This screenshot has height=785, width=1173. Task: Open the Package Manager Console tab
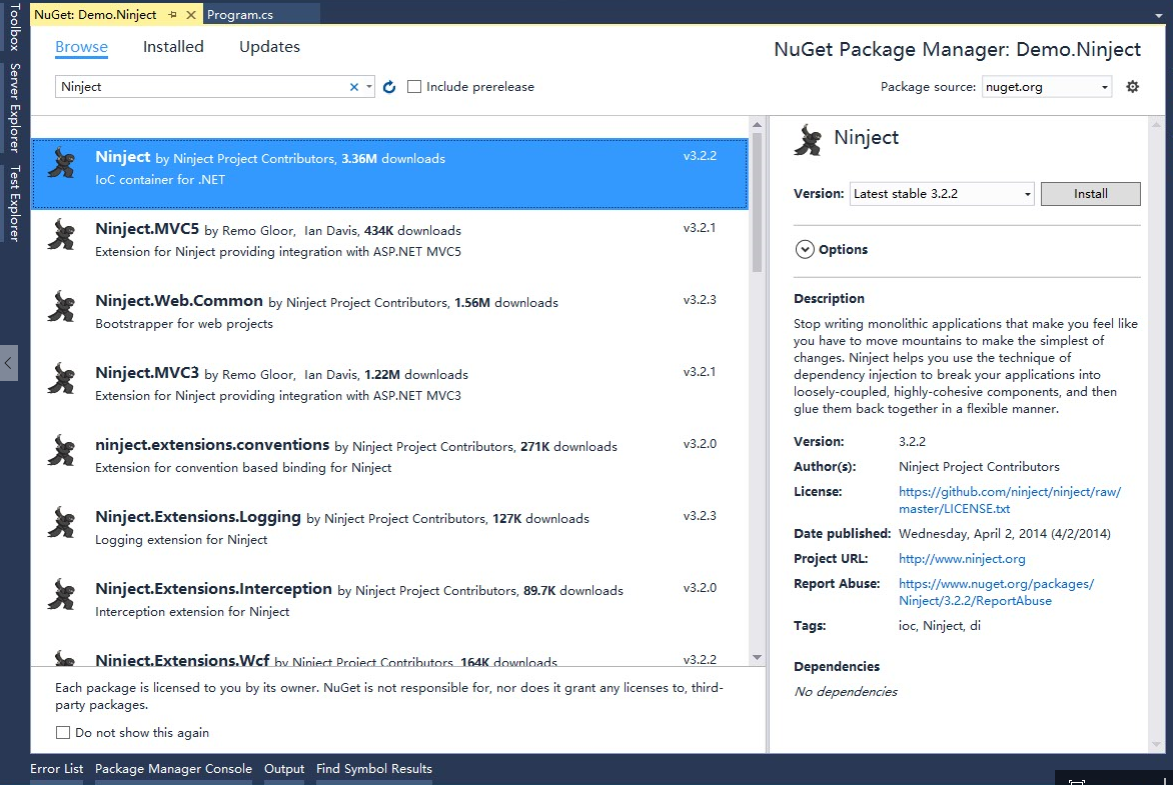click(x=174, y=769)
